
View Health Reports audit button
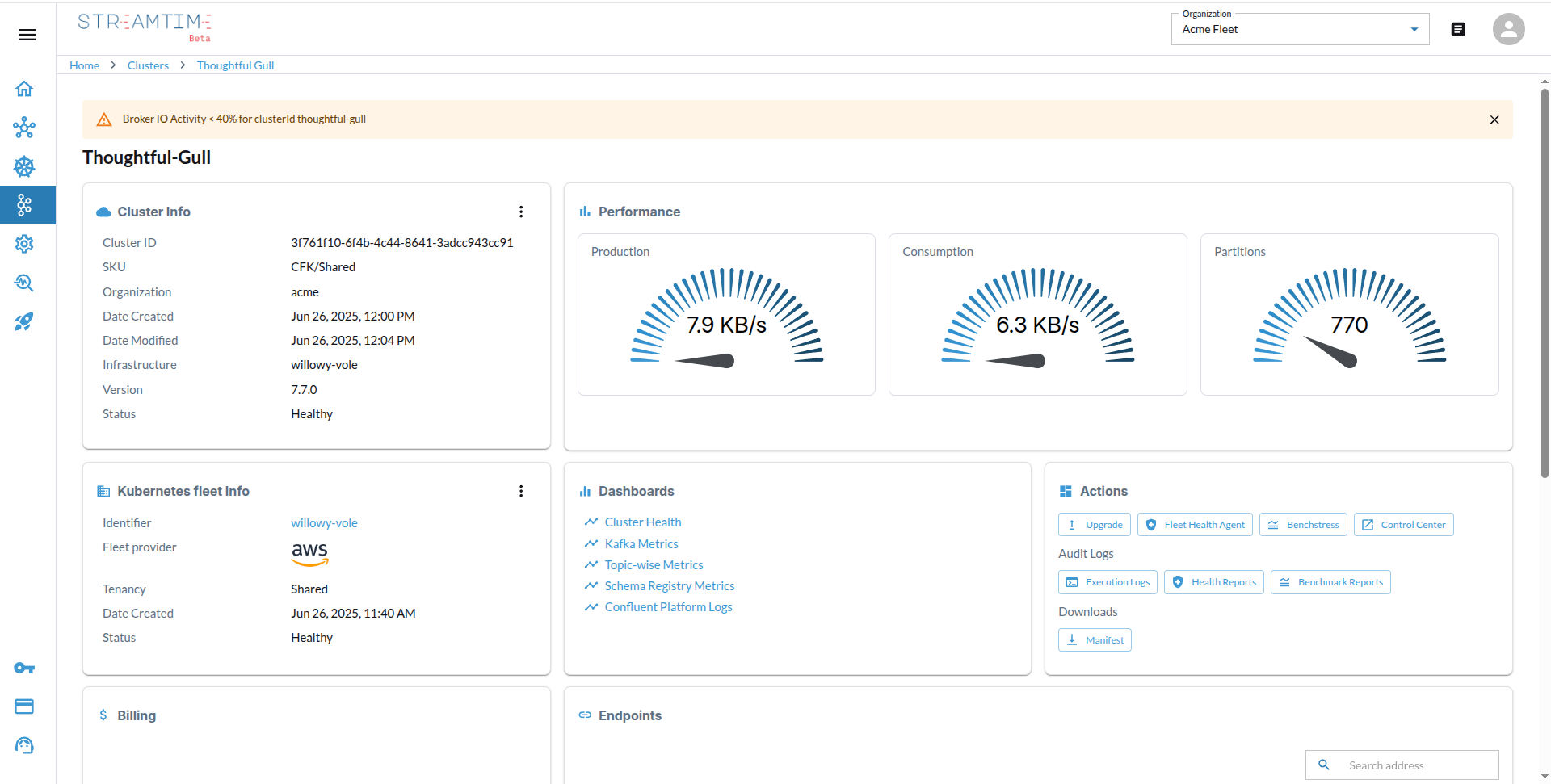tap(1213, 582)
